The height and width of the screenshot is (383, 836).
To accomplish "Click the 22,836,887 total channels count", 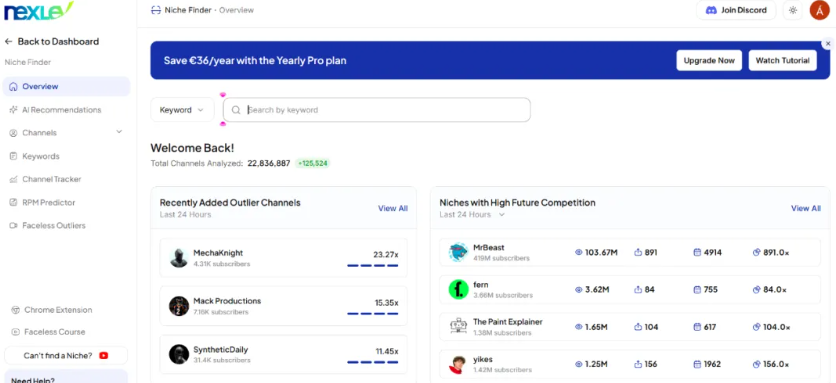I will 269,163.
